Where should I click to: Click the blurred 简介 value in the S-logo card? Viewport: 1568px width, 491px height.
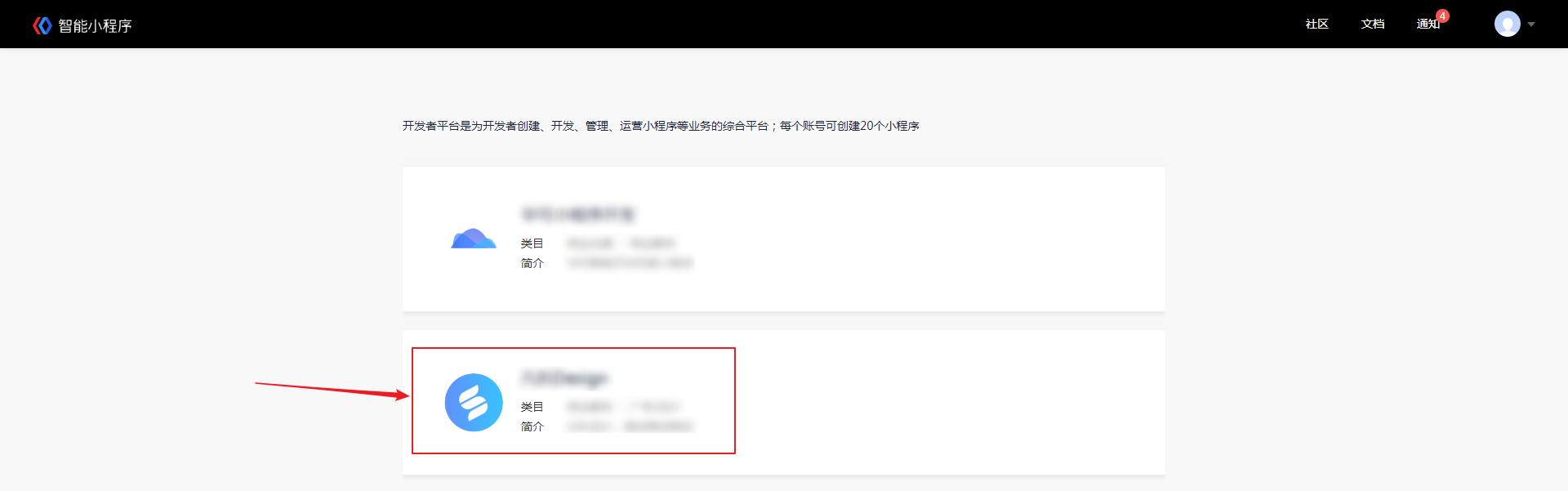coord(630,426)
